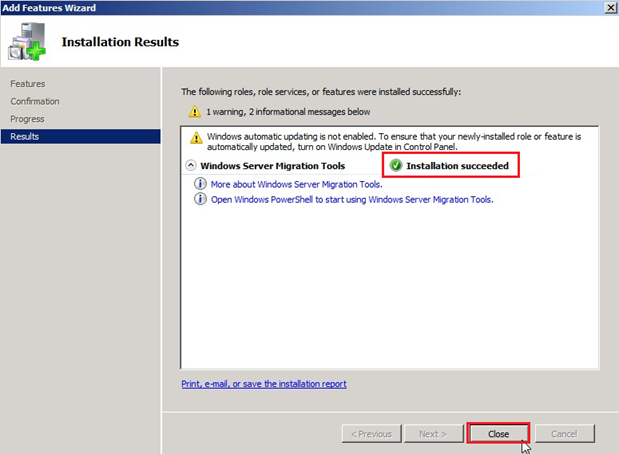Screen dimensions: 619x454
Task: Click the Close button
Action: click(x=498, y=433)
